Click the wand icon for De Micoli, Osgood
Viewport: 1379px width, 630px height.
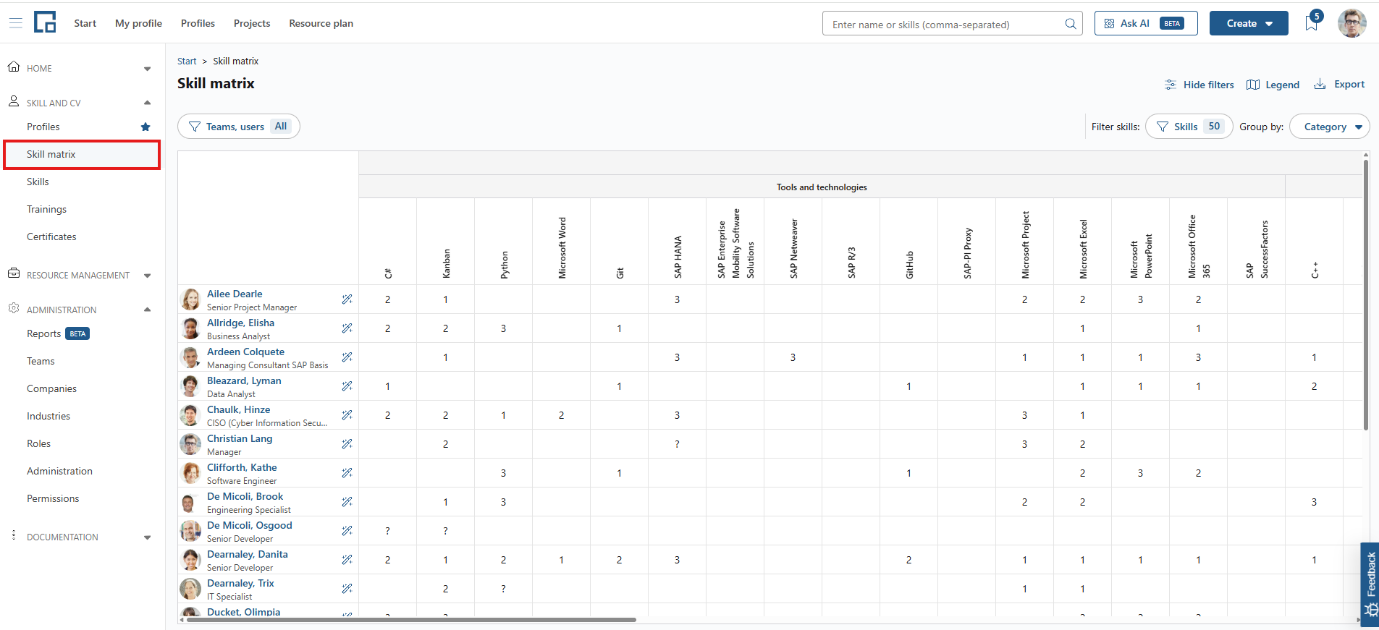click(347, 531)
